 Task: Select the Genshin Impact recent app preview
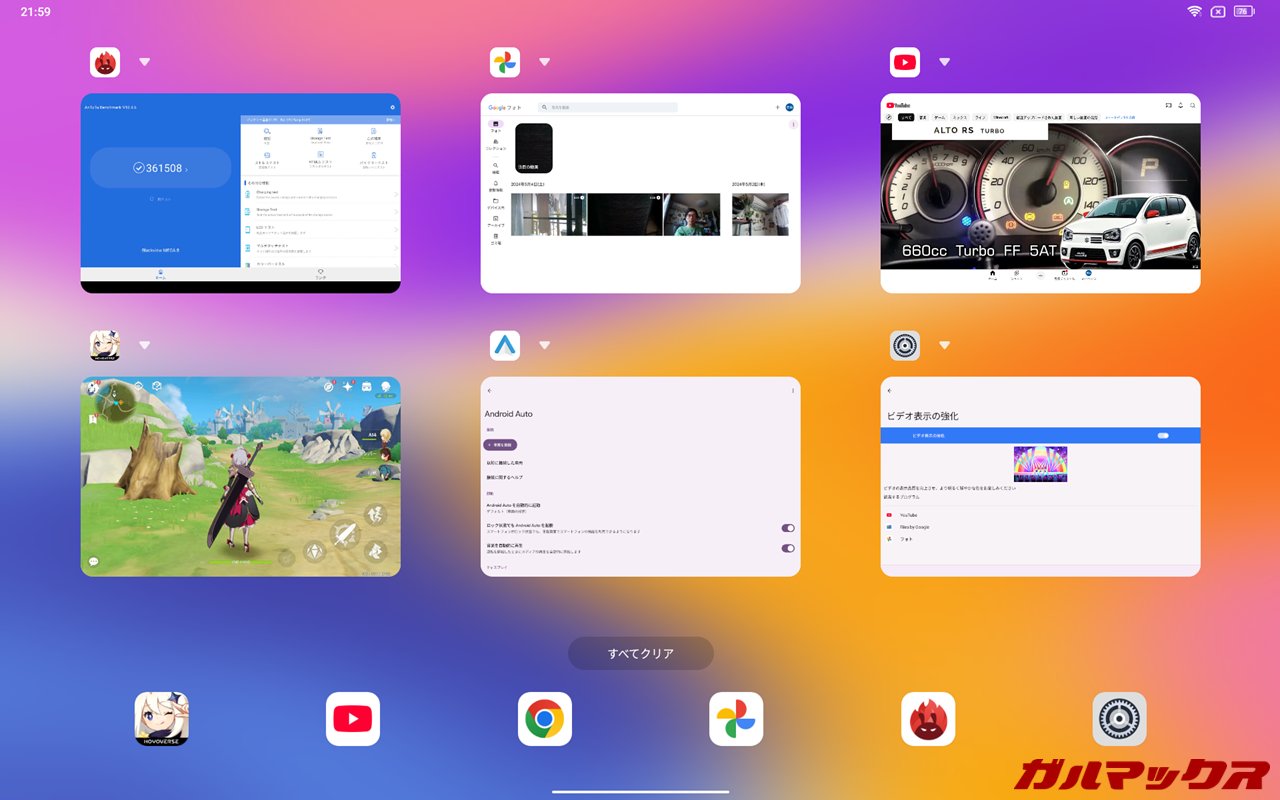[x=240, y=476]
